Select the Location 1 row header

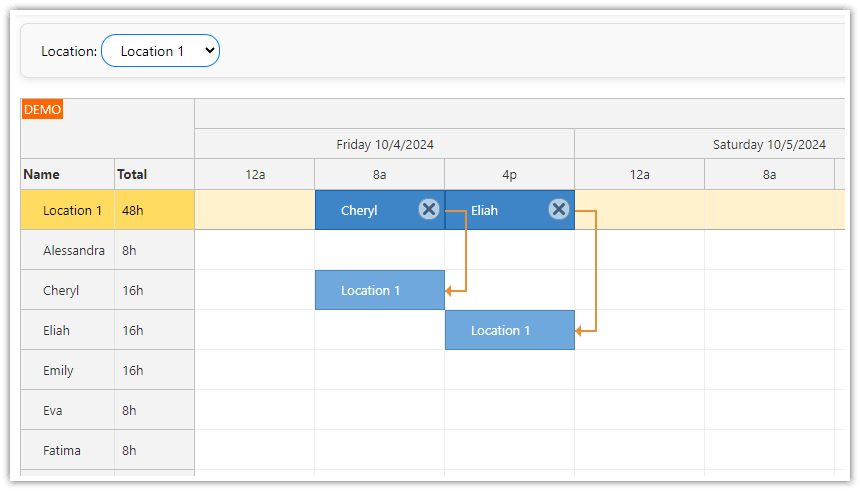coord(72,210)
